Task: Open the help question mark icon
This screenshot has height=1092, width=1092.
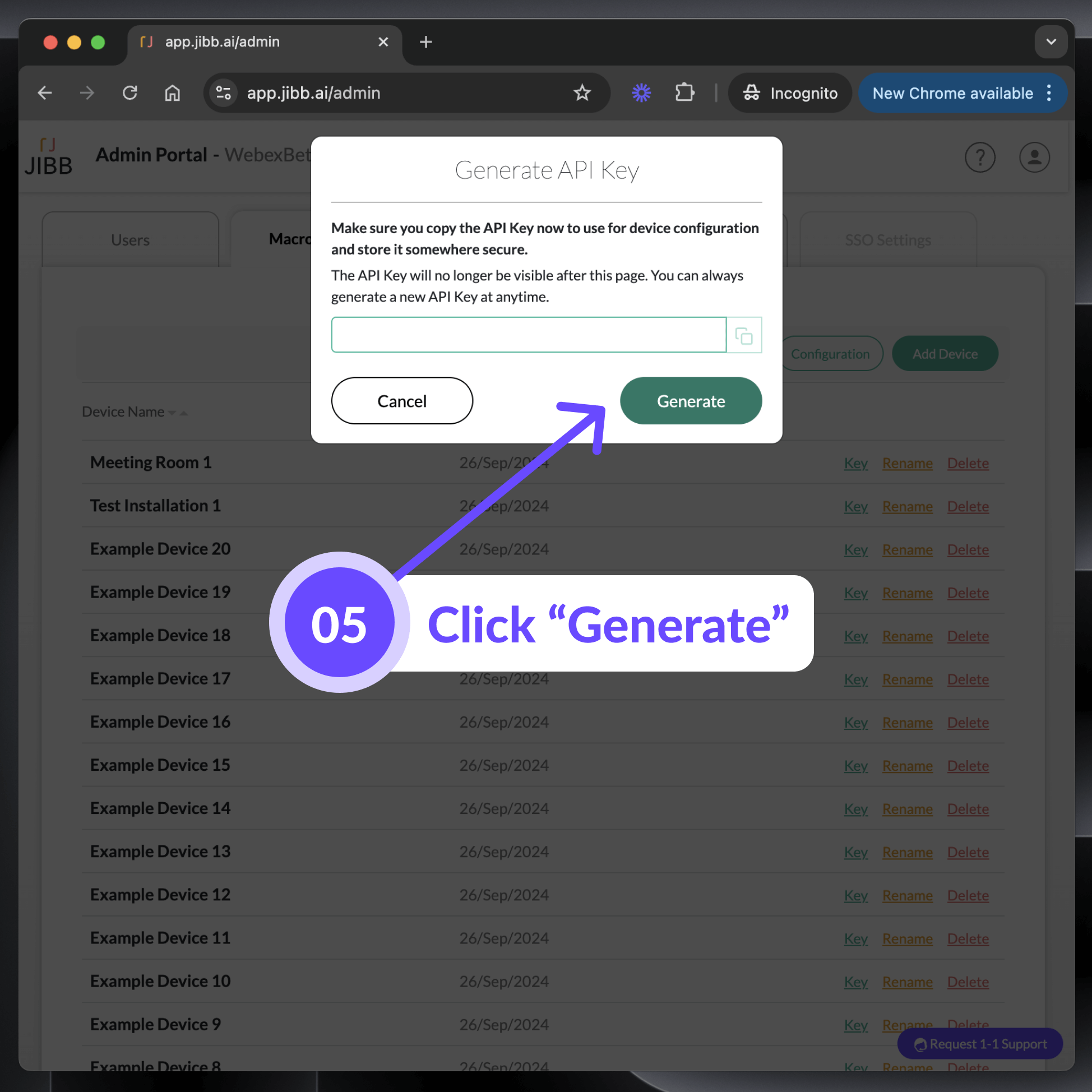Action: point(979,157)
